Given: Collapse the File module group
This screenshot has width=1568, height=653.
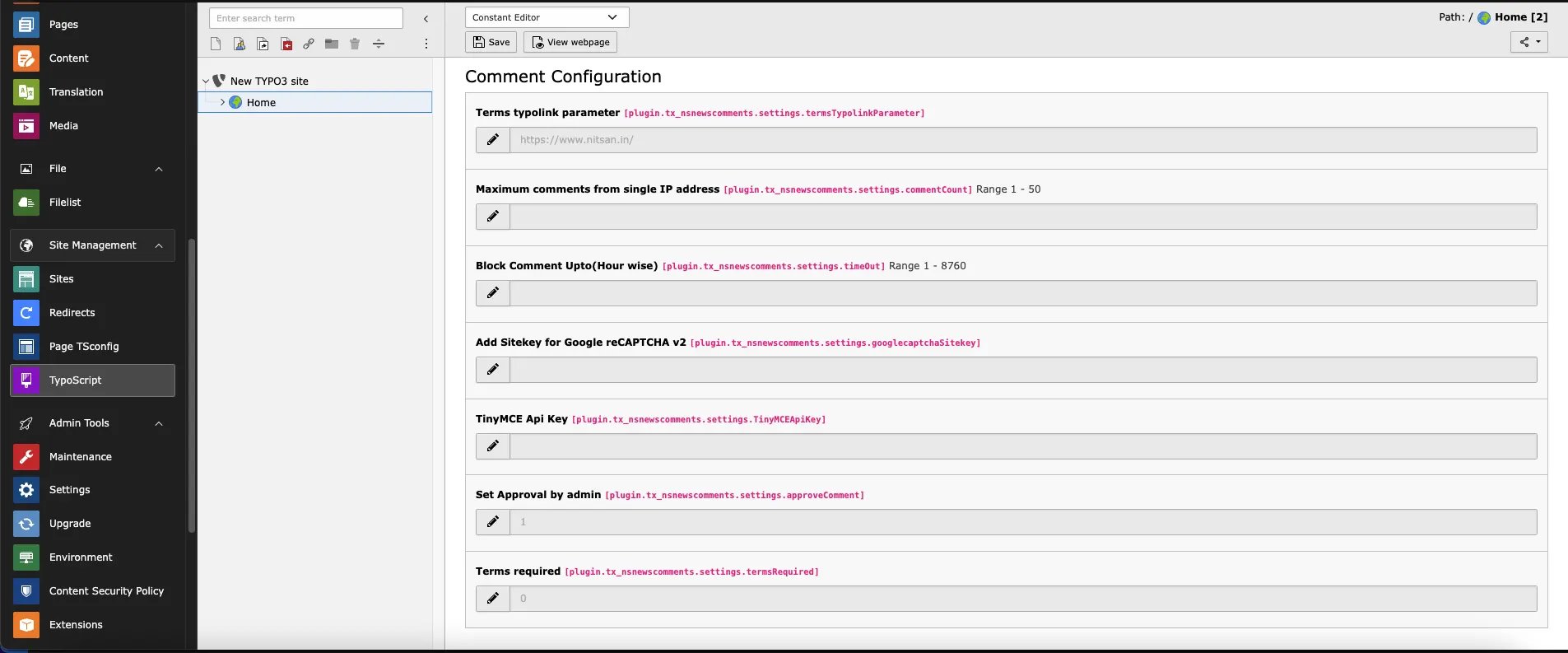Looking at the screenshot, I should coord(159,169).
